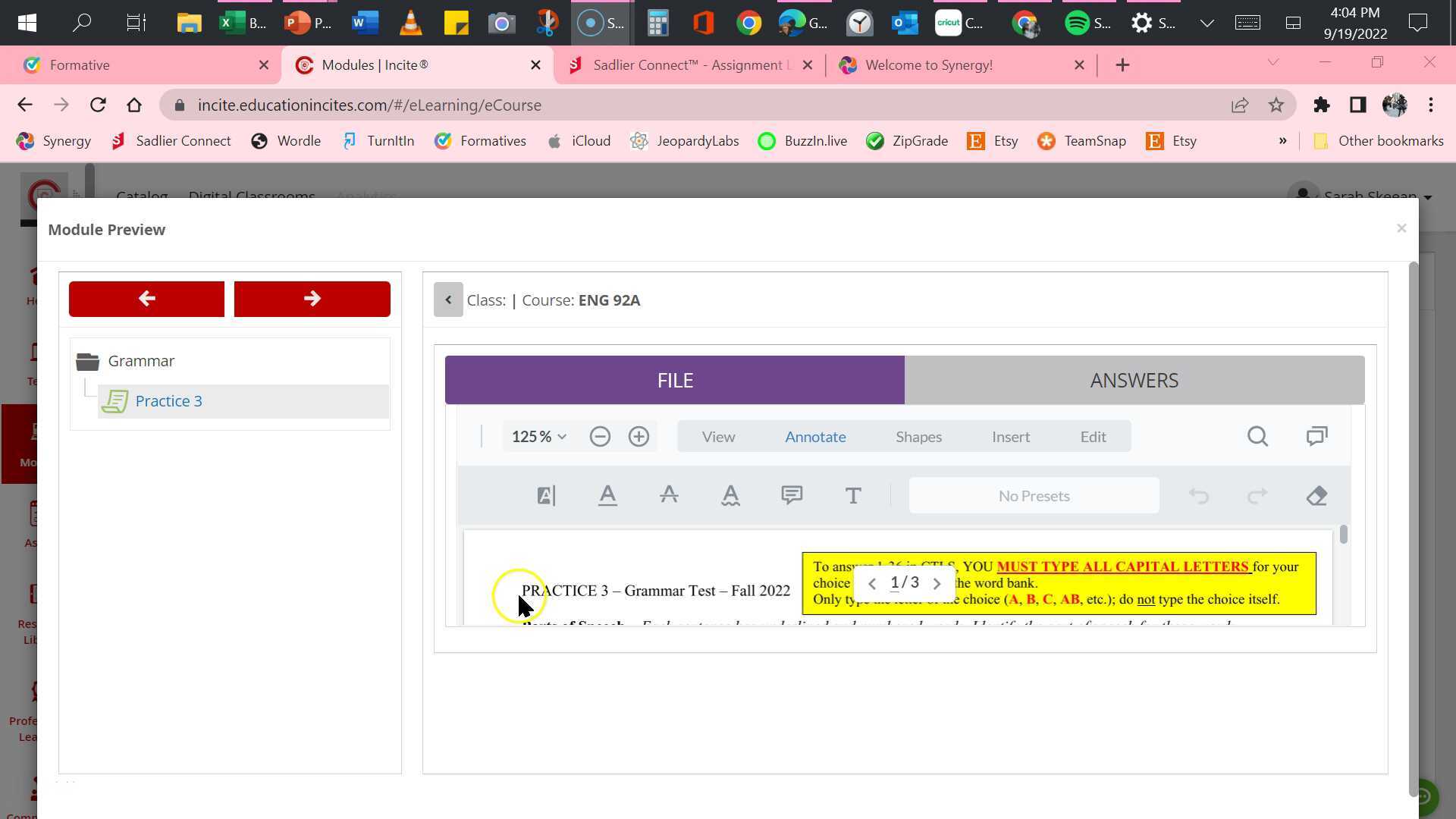The width and height of the screenshot is (1456, 819).
Task: Open Spotify from the Windows taskbar
Action: pyautogui.click(x=1077, y=23)
